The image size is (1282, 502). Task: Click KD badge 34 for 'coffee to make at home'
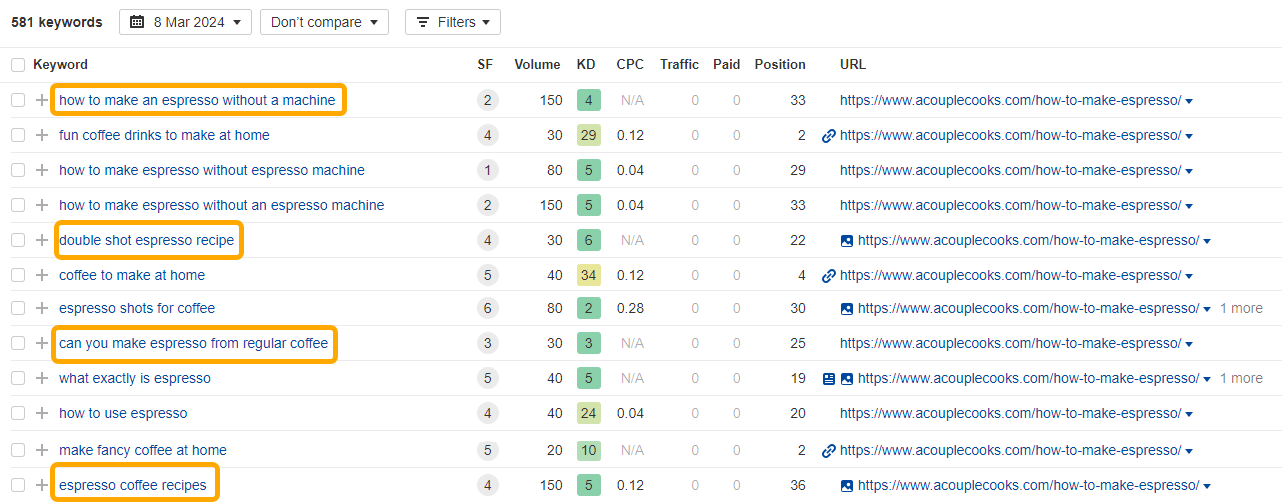tap(588, 275)
